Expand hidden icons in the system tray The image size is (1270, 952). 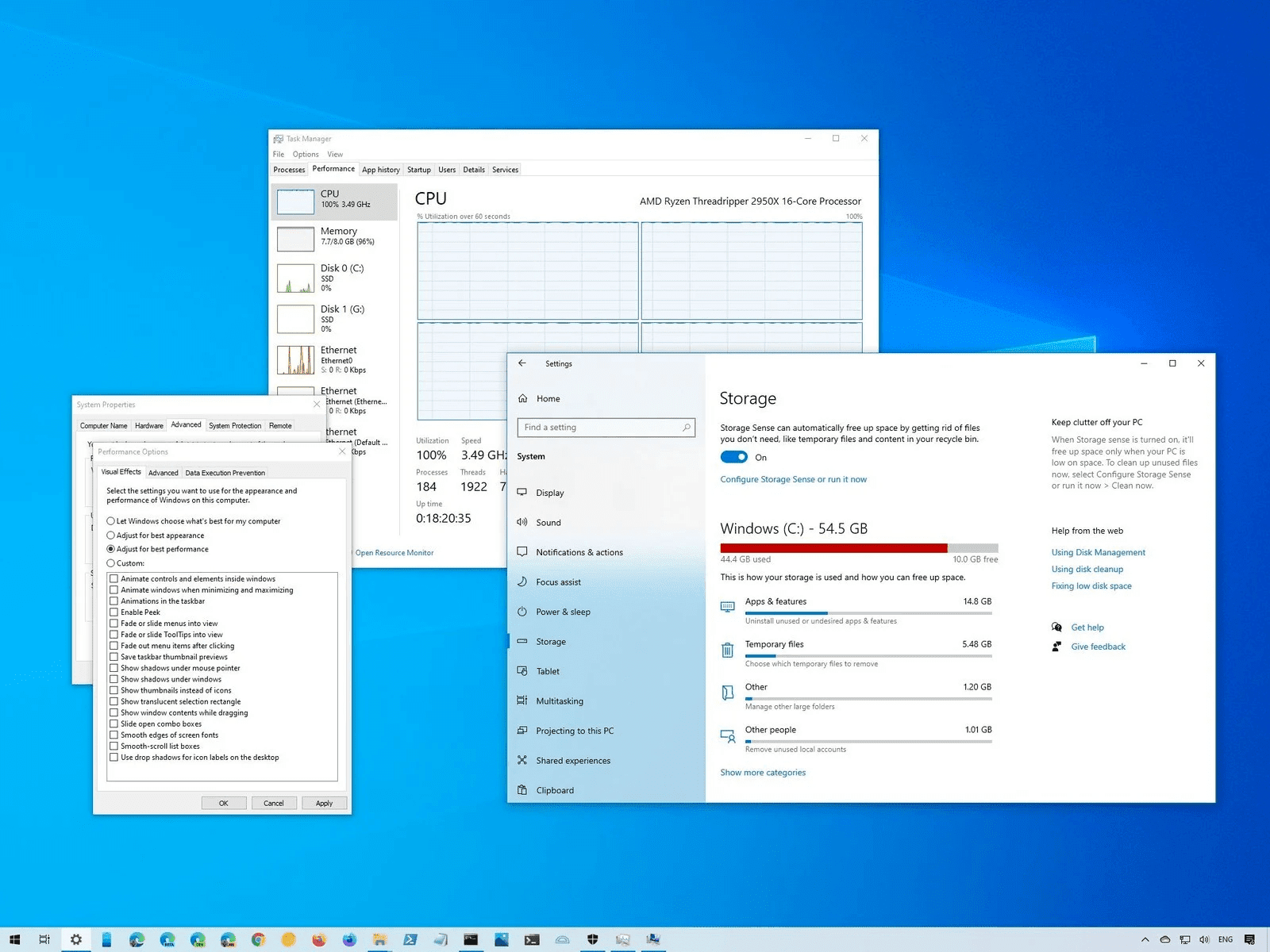[x=1145, y=939]
